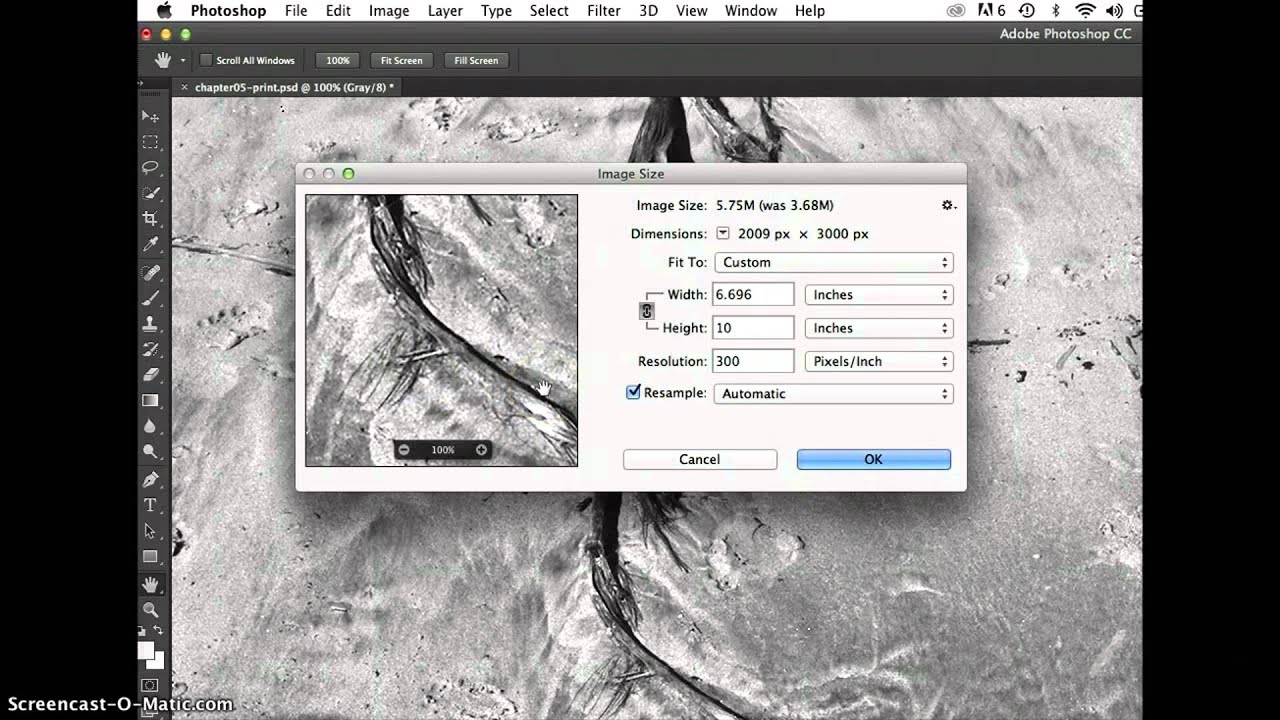Select the Blur tool

pos(151,426)
